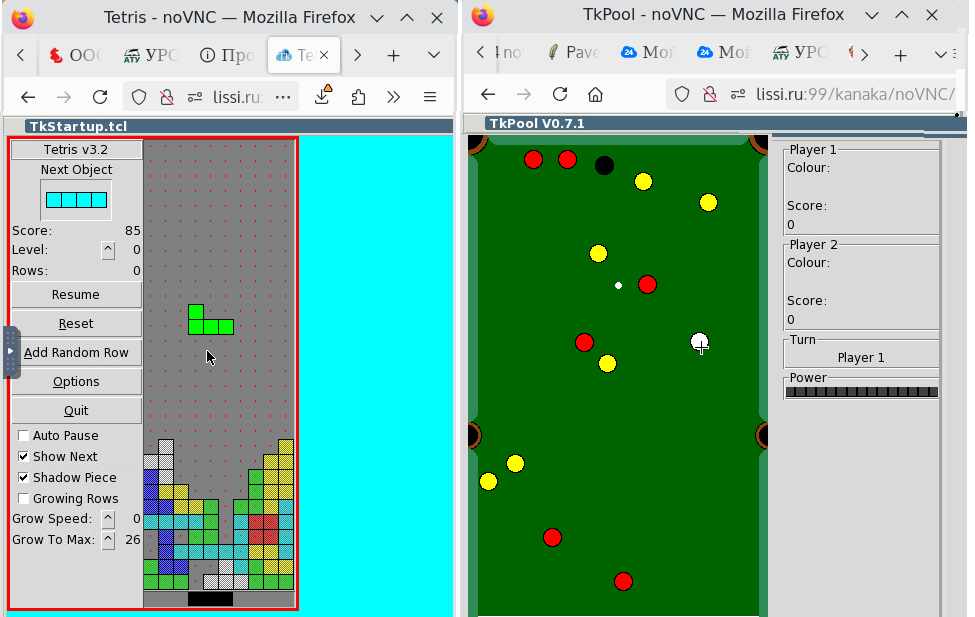Click Quit button in Tetris
The image size is (975, 617).
[x=76, y=411]
